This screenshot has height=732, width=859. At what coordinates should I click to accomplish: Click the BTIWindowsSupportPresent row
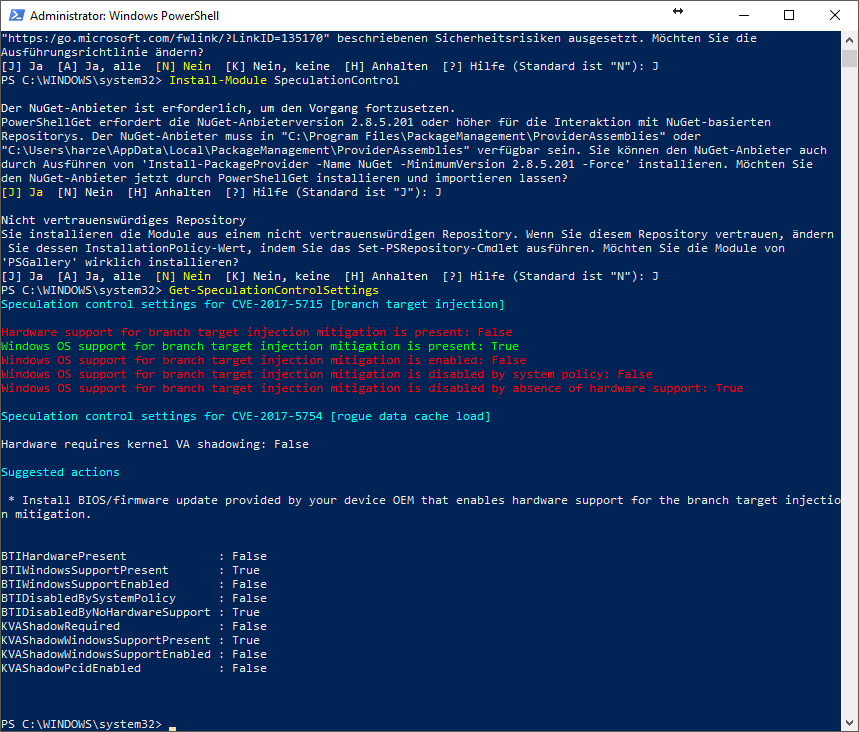[130, 570]
